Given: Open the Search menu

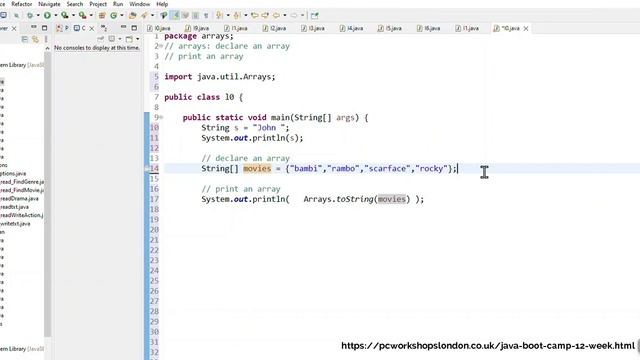Looking at the screenshot, I should 75,4.
